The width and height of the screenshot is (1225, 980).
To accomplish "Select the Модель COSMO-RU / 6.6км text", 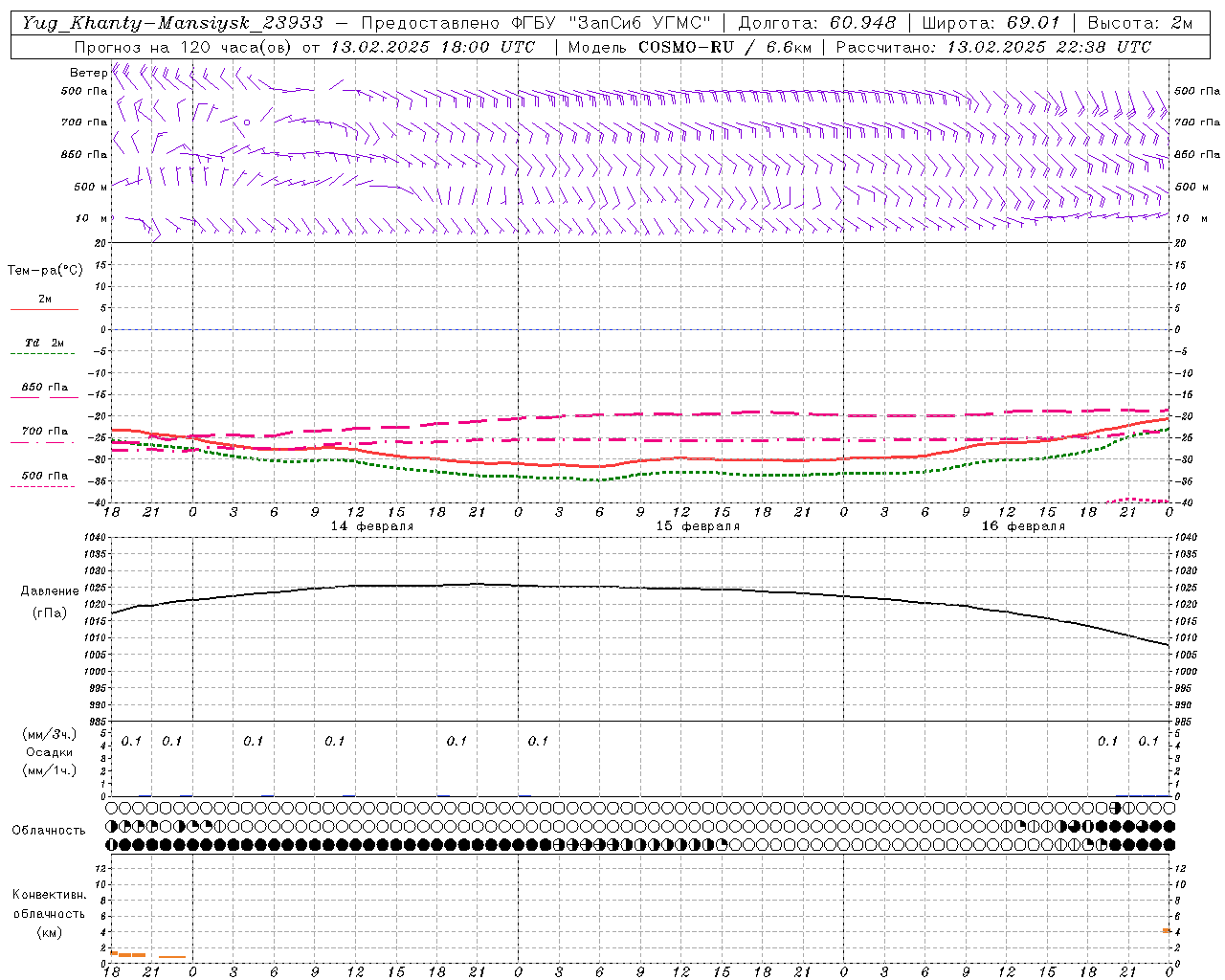I will 689,47.
